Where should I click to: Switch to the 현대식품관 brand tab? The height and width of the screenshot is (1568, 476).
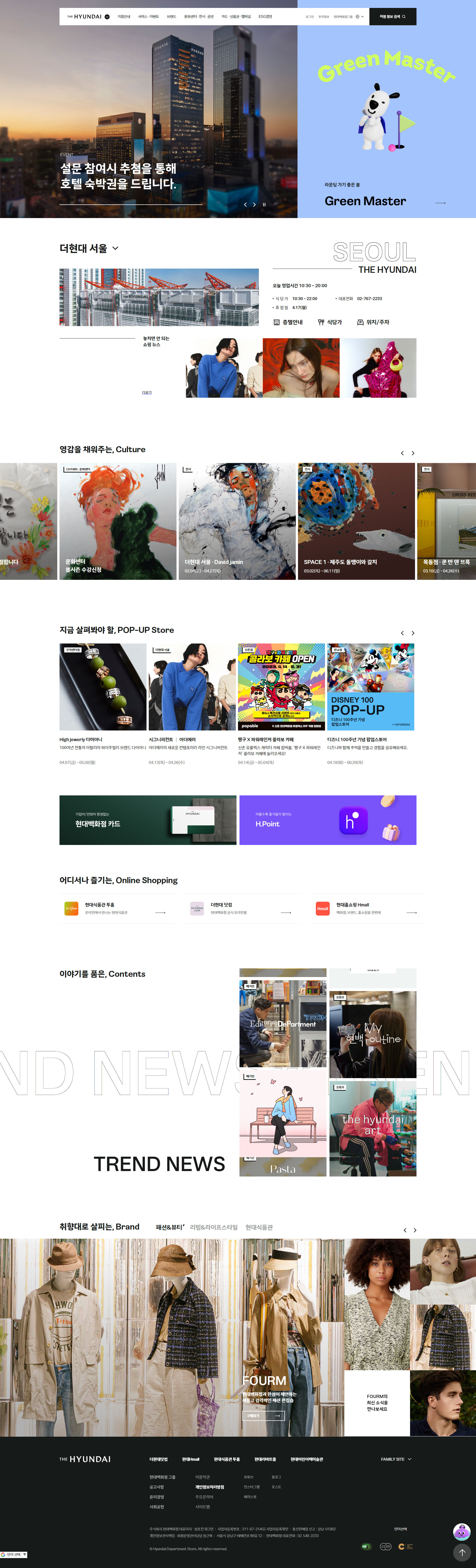(259, 1227)
